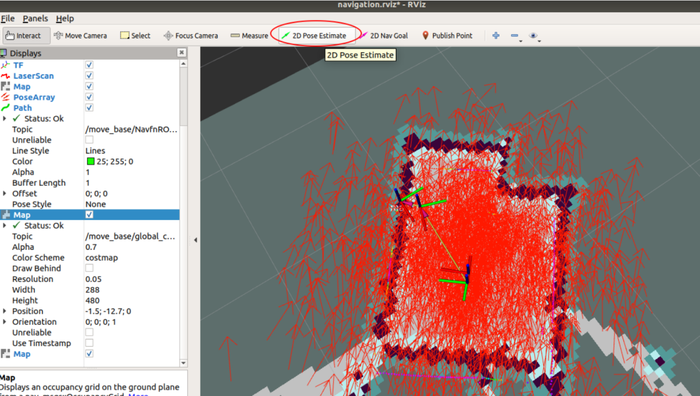The width and height of the screenshot is (700, 396).
Task: Enable the Draw Behind checkbox
Action: click(89, 268)
